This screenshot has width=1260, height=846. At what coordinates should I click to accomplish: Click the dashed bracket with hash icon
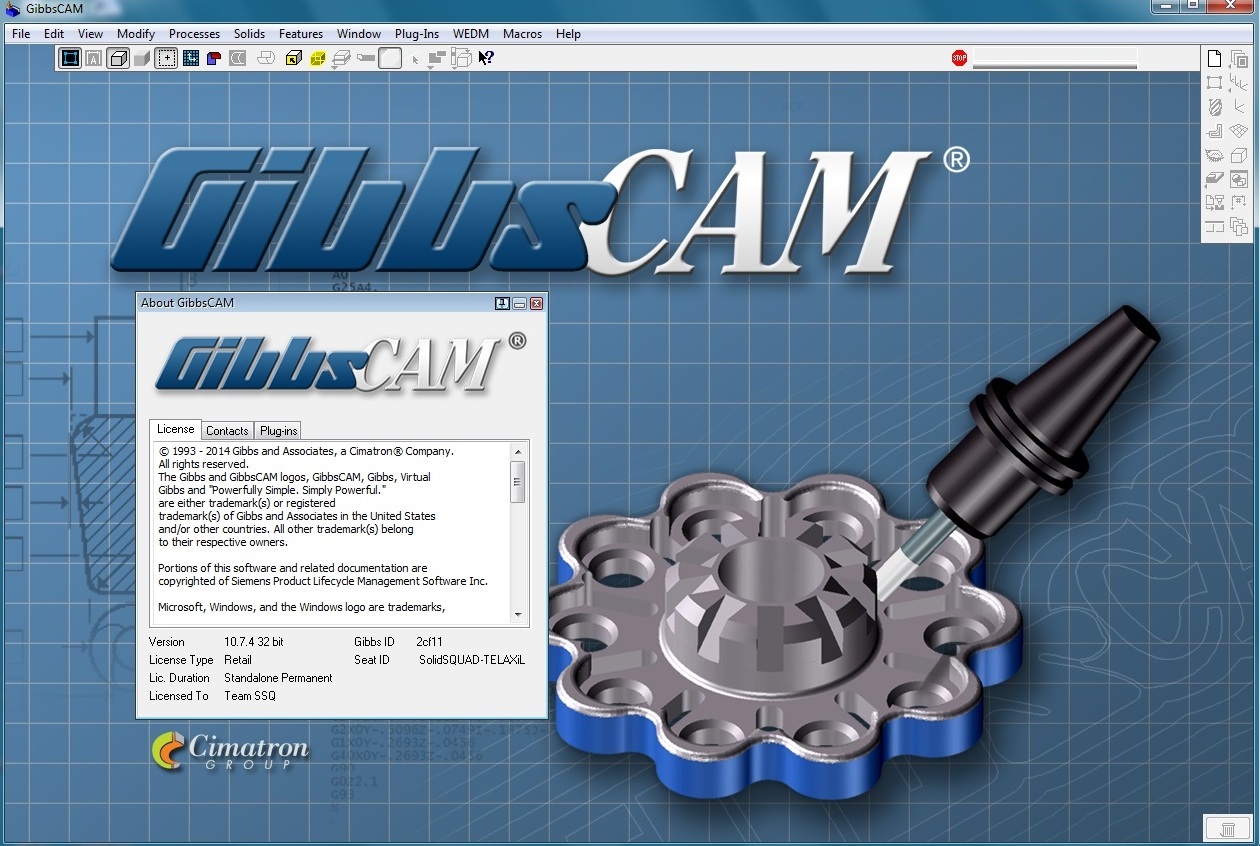coord(1239,203)
